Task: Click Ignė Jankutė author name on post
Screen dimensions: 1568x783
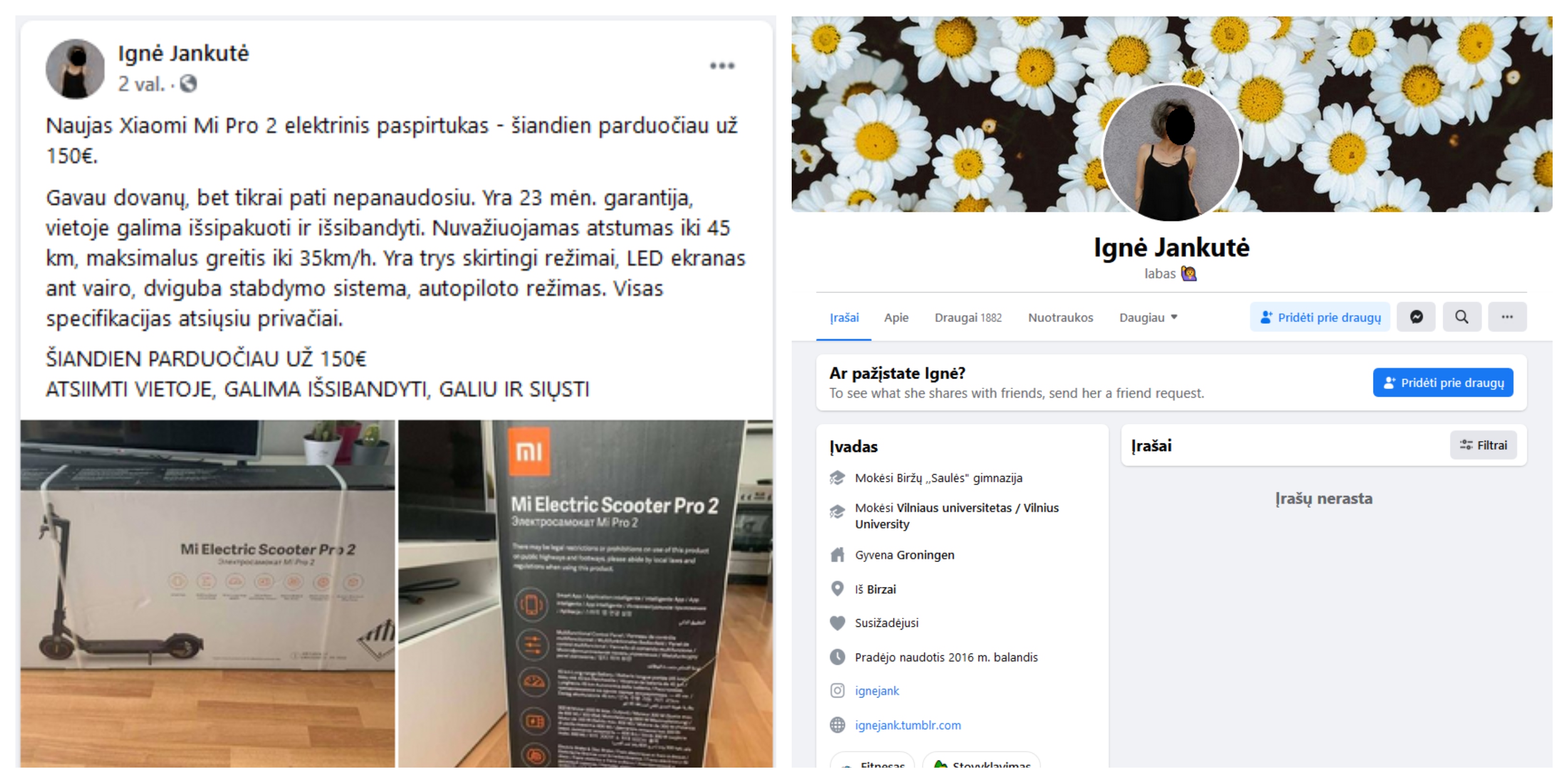Action: pyautogui.click(x=183, y=54)
